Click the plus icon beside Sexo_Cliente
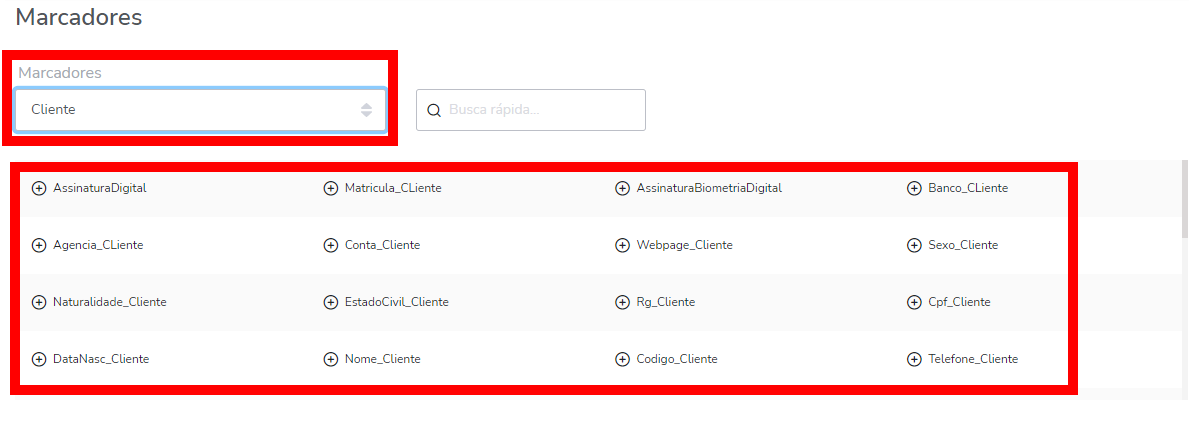 [x=914, y=245]
